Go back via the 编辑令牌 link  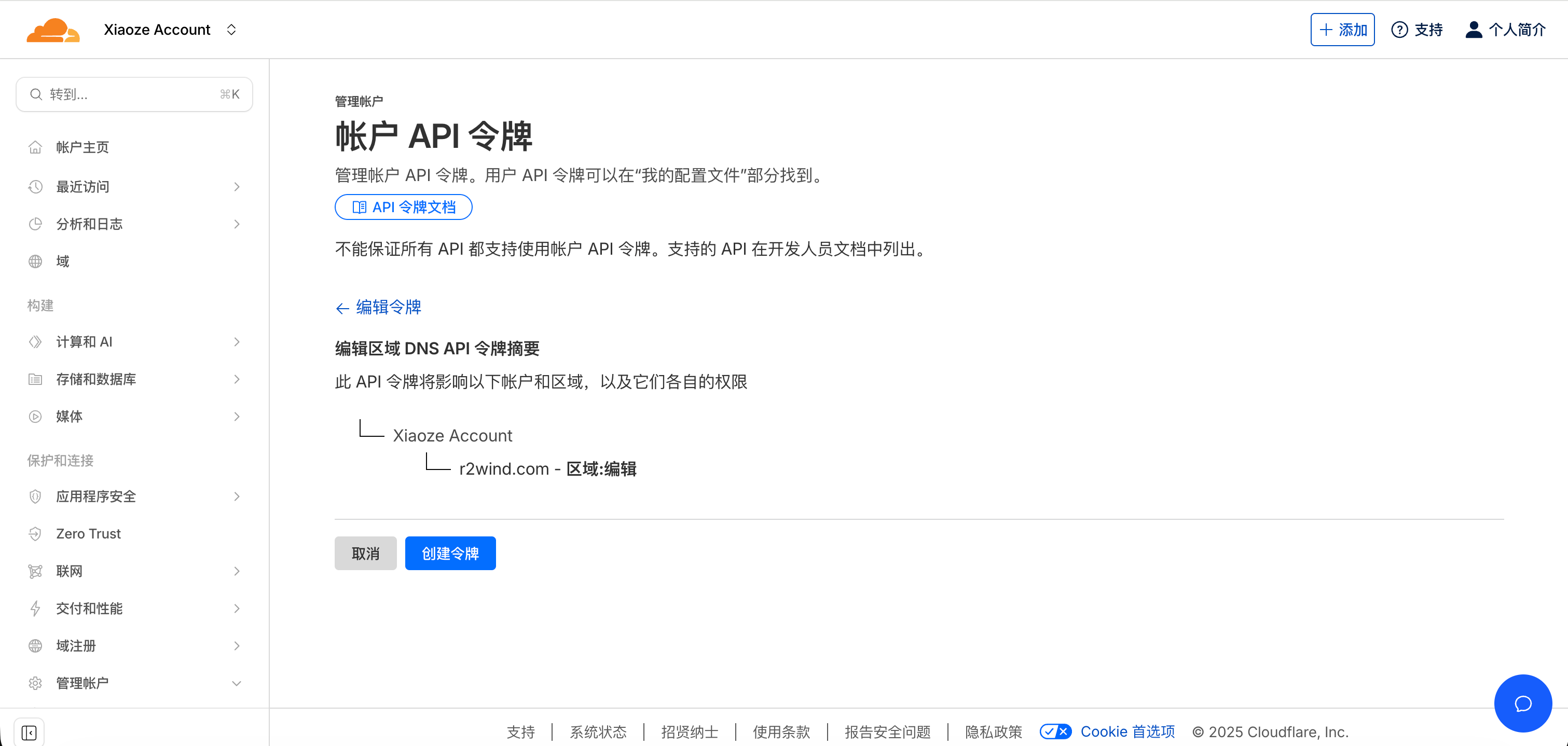[x=378, y=308]
